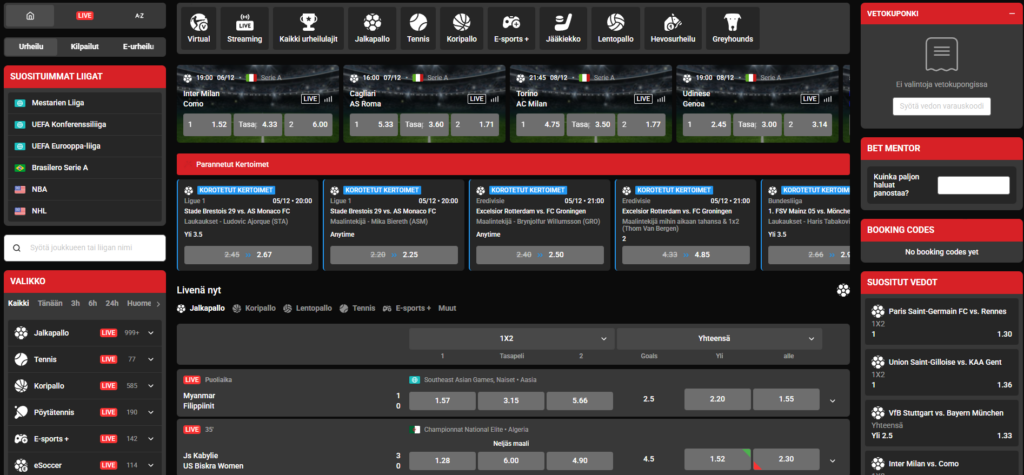Open the Streaming live TV icon

pos(244,28)
